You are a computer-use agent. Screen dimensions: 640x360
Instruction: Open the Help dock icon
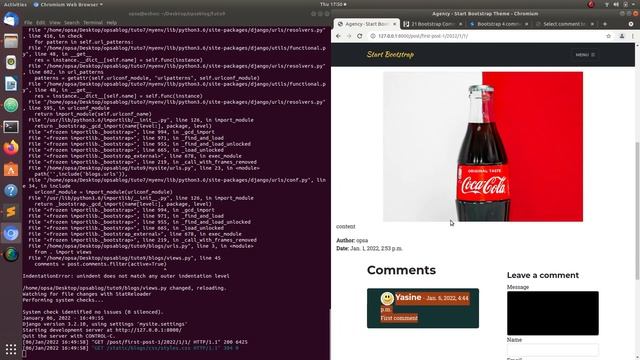click(x=11, y=191)
